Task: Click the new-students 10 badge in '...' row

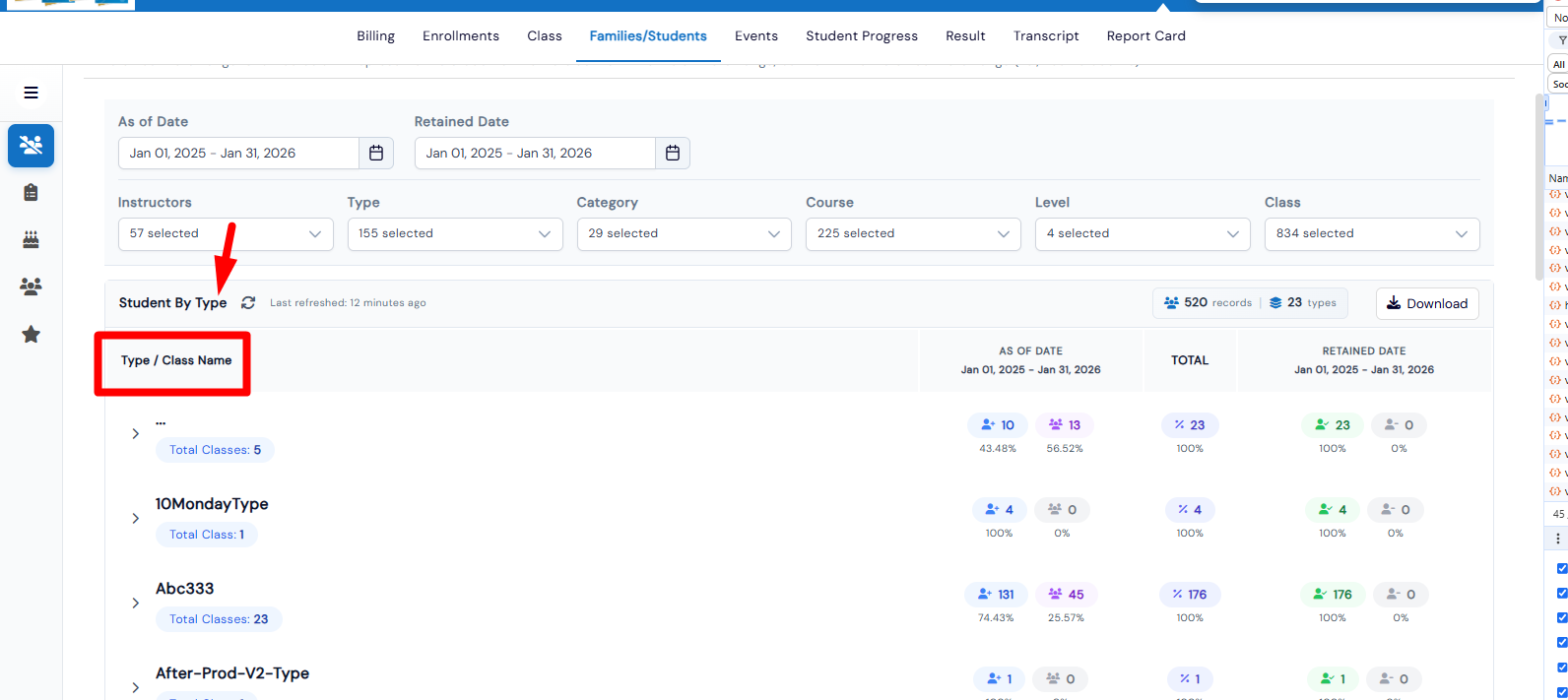Action: click(998, 425)
